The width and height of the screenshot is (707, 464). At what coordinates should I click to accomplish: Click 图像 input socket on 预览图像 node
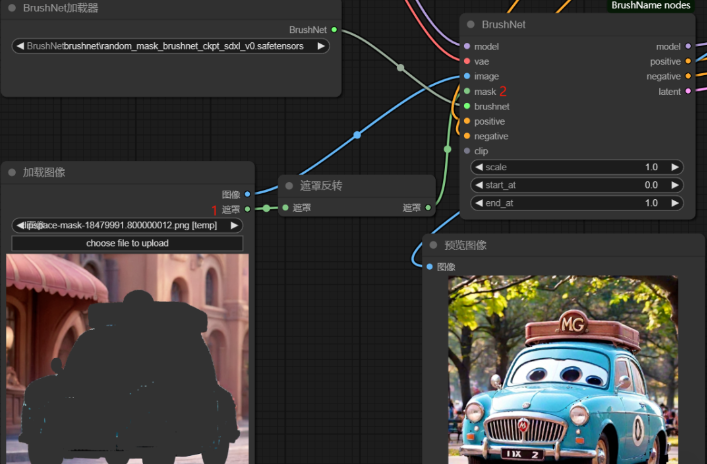(x=430, y=267)
